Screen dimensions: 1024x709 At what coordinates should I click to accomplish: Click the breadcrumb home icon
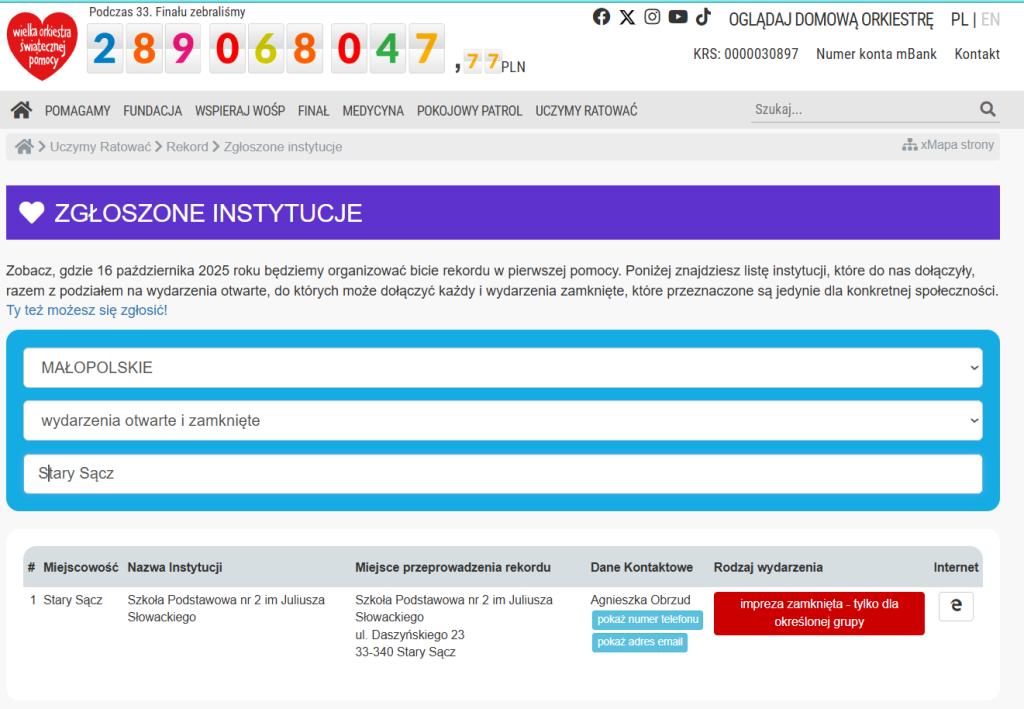(24, 147)
